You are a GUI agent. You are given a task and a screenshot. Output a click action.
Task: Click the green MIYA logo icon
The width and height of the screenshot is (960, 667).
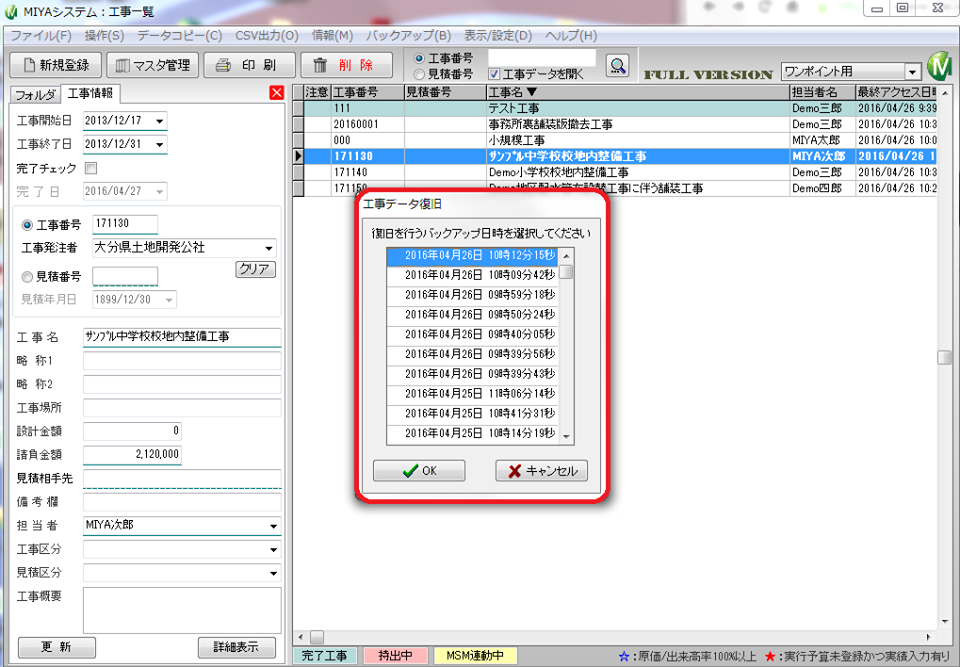(939, 66)
